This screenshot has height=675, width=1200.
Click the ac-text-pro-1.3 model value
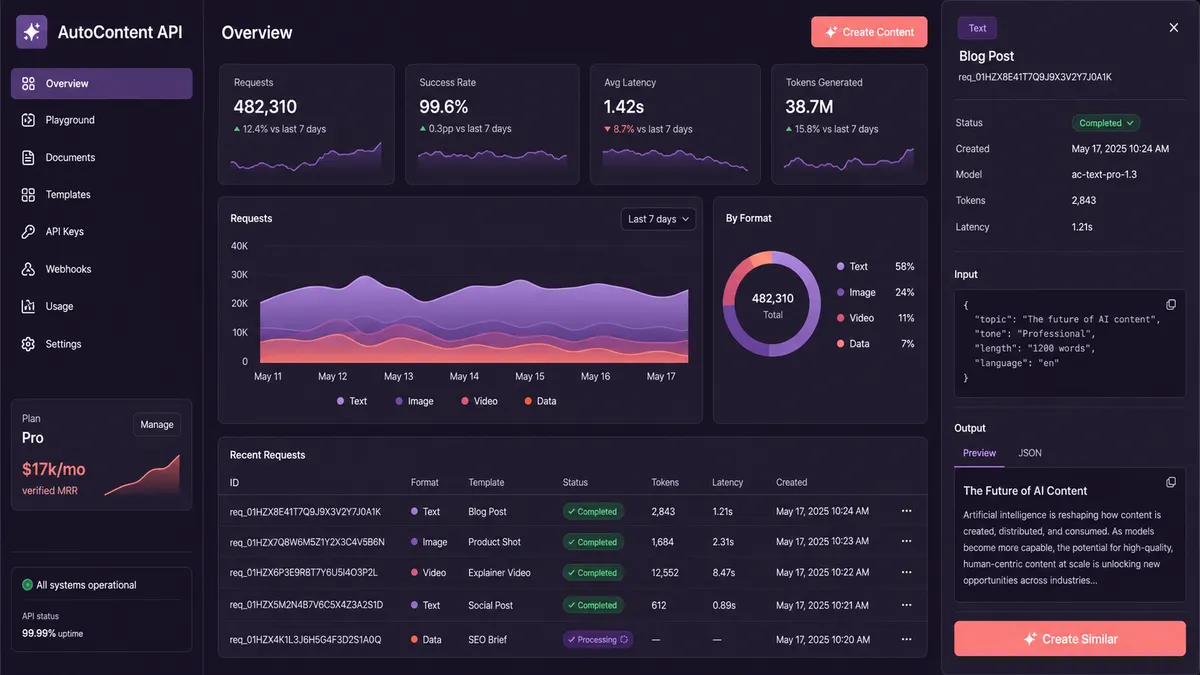tap(1104, 175)
